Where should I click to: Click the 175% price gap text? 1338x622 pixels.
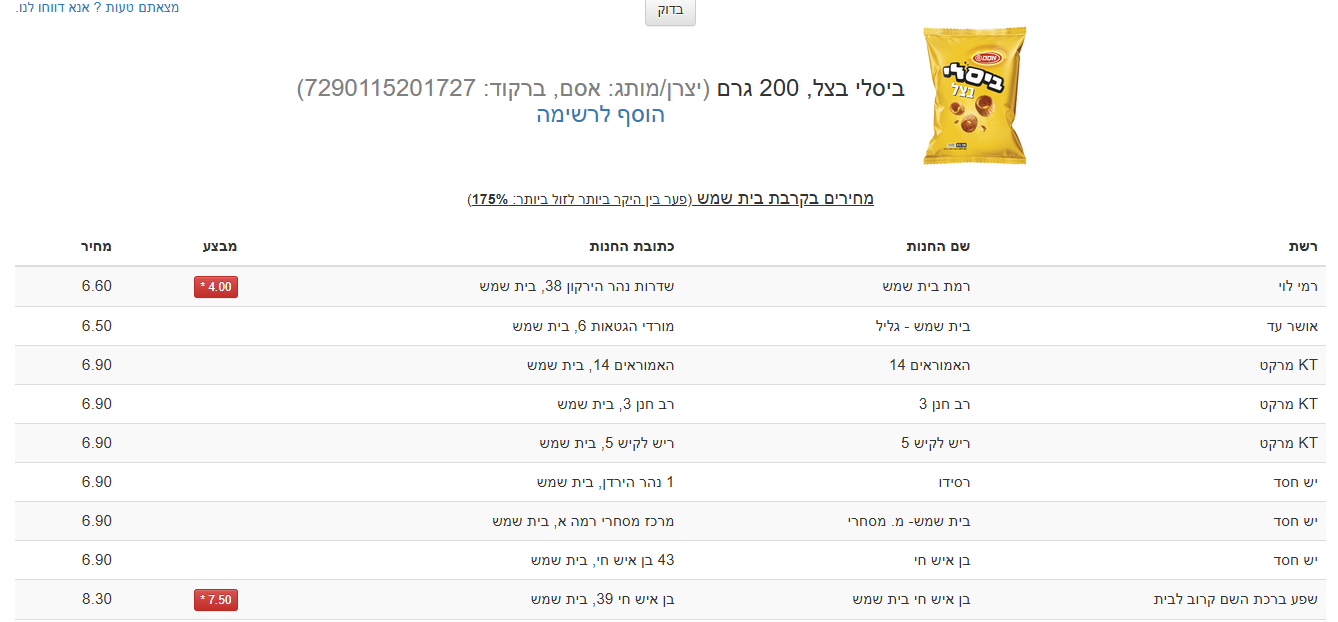click(x=490, y=199)
